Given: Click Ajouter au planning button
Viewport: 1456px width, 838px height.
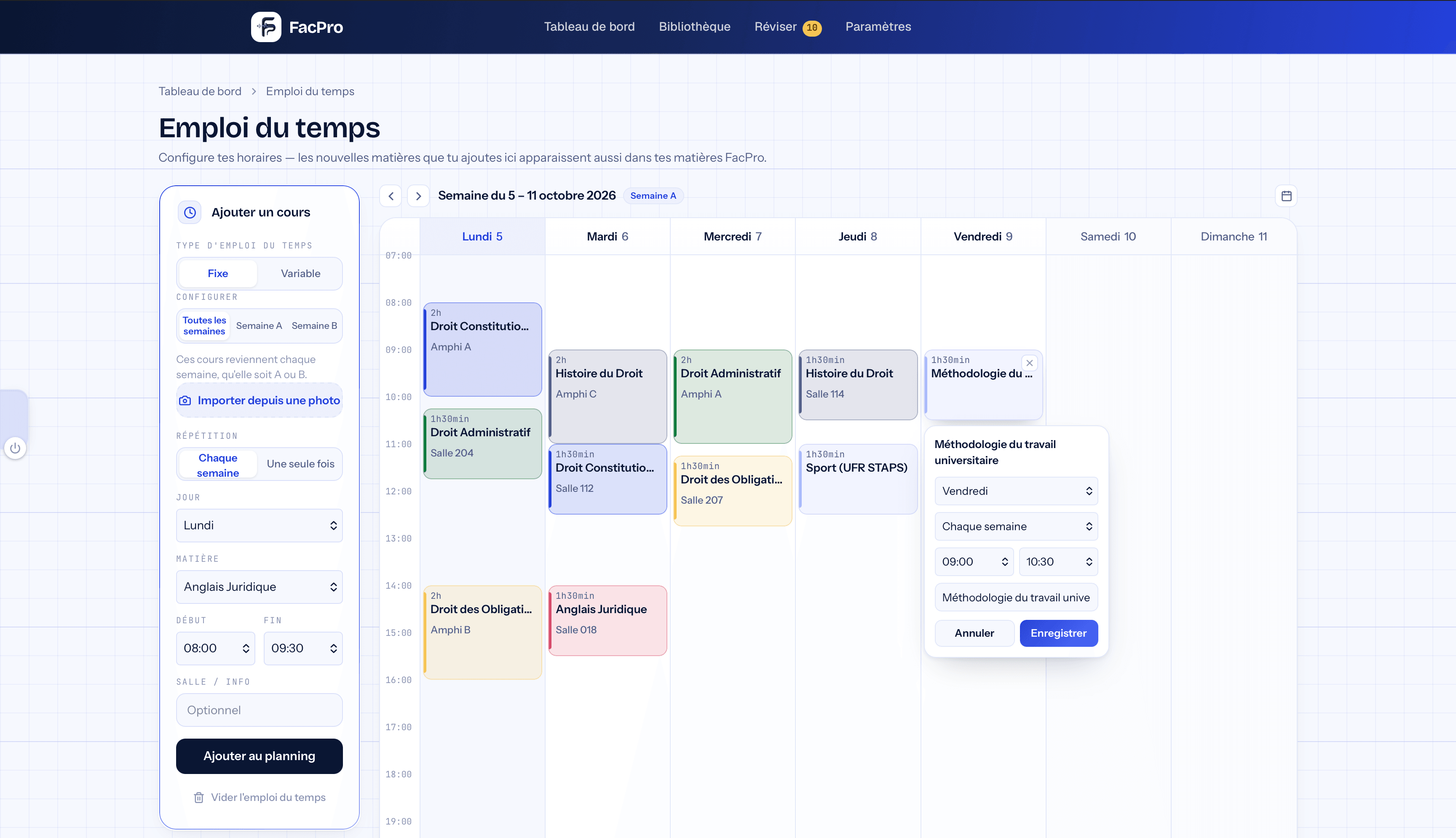Looking at the screenshot, I should point(259,756).
